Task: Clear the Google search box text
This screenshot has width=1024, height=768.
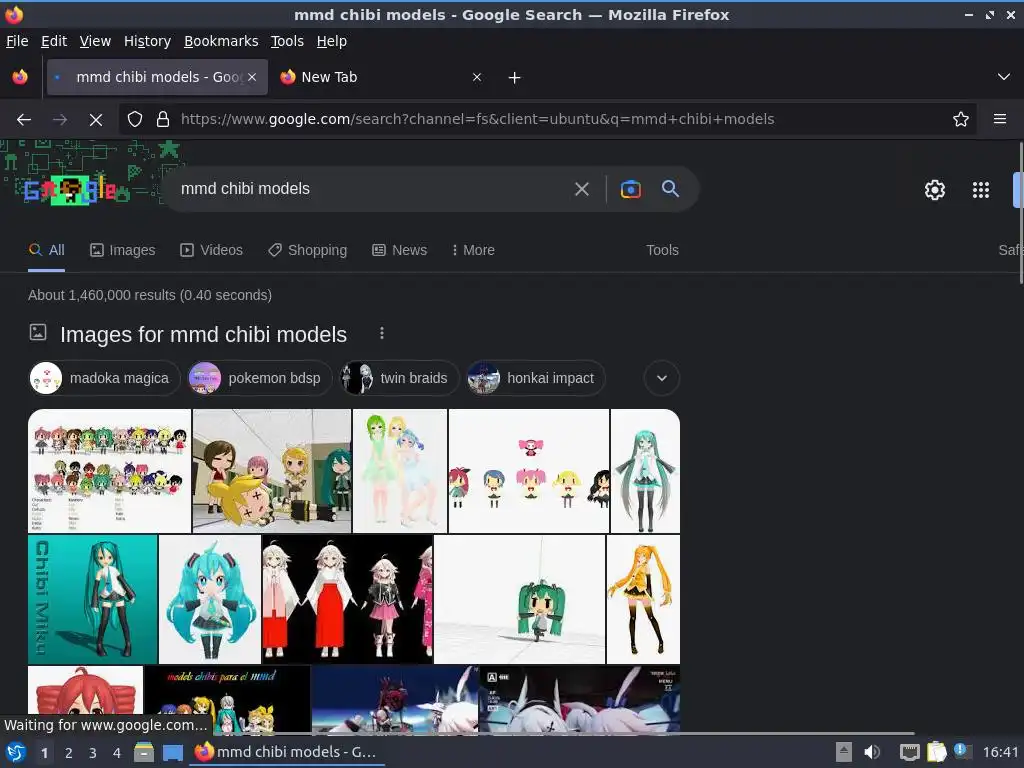Action: pyautogui.click(x=581, y=189)
